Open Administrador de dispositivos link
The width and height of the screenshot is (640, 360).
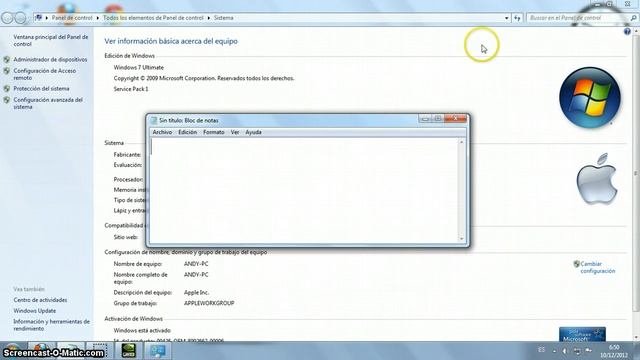pyautogui.click(x=50, y=60)
